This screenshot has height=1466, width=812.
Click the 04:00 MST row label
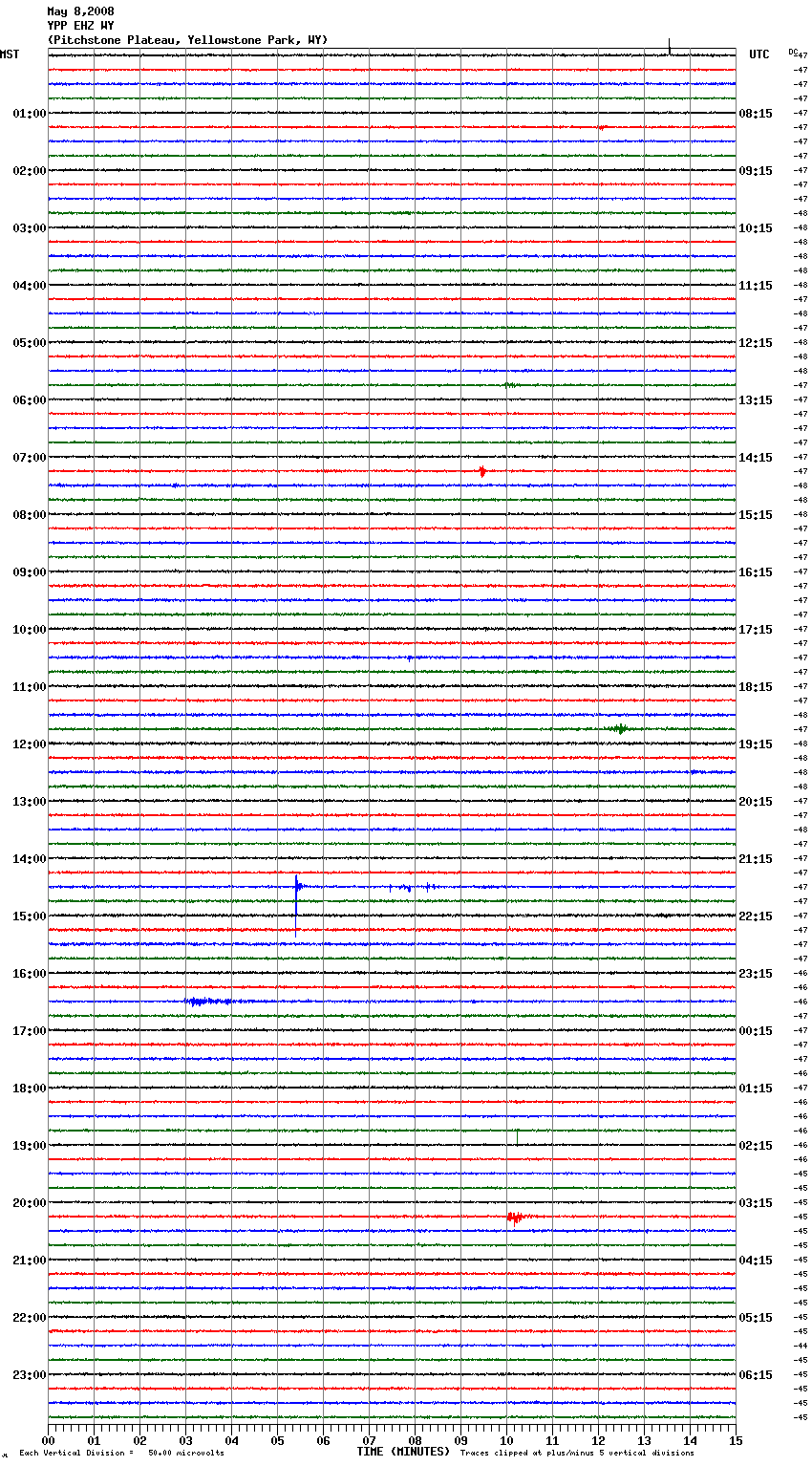30,286
